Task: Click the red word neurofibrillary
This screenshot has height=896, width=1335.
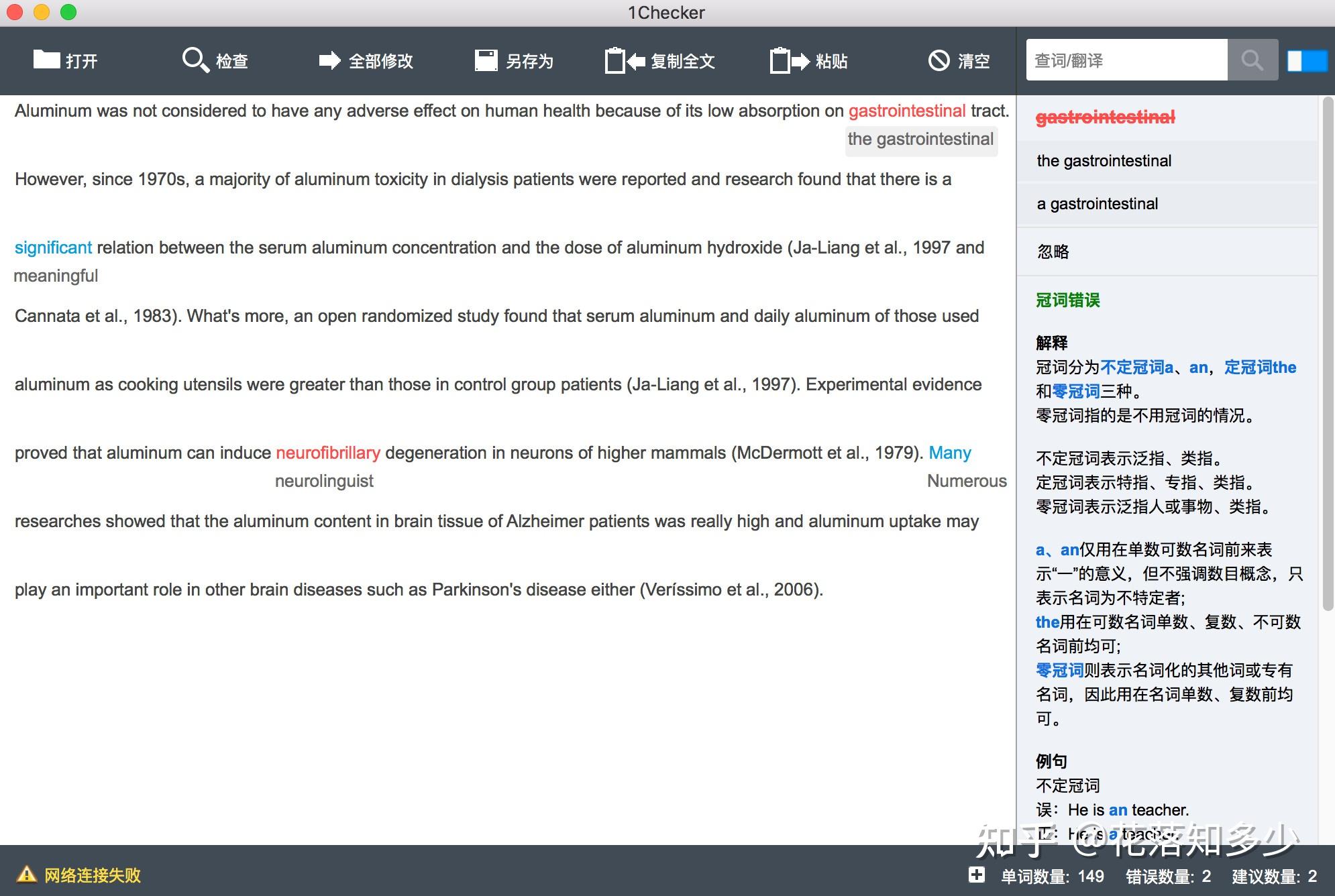Action: pyautogui.click(x=328, y=453)
